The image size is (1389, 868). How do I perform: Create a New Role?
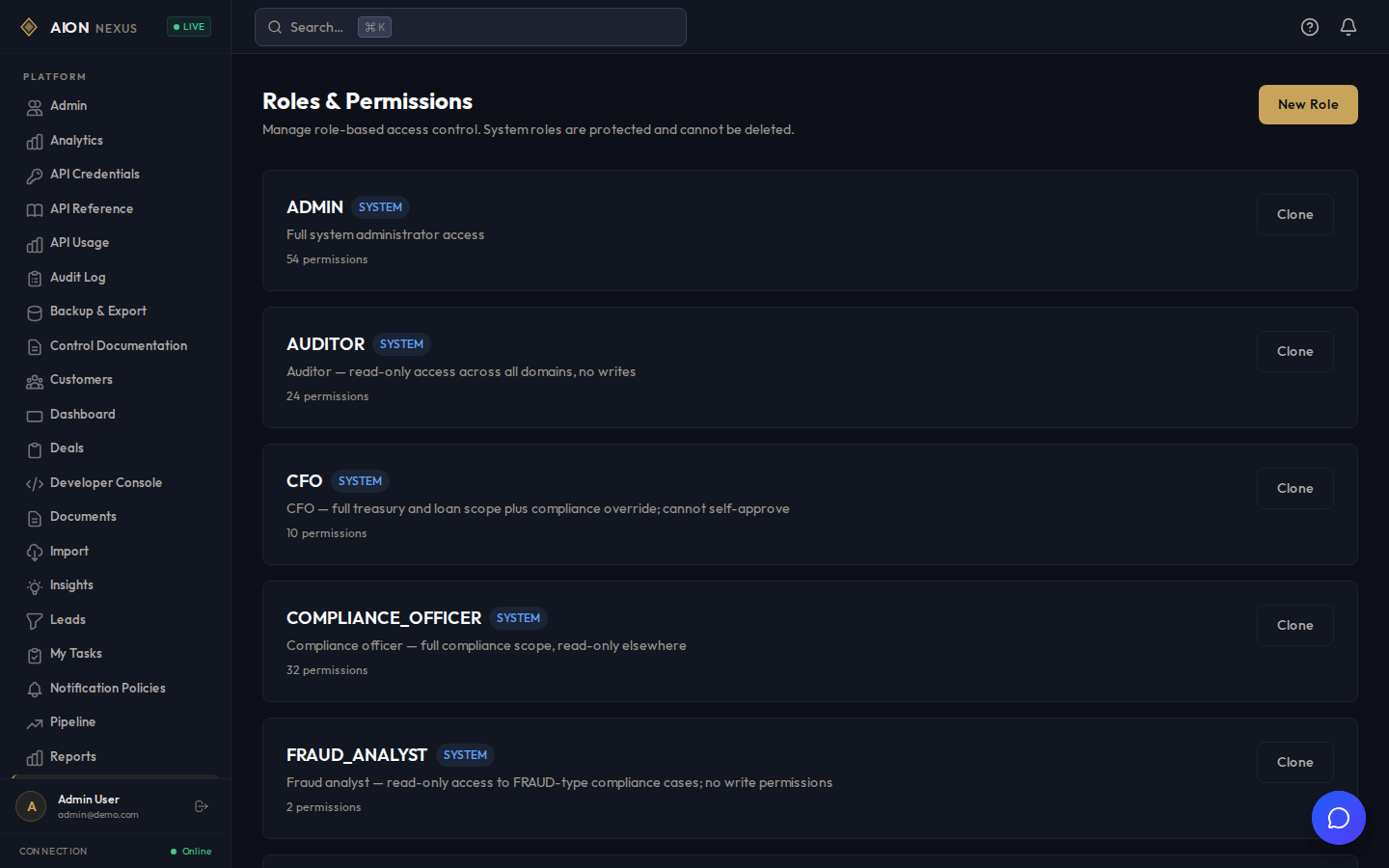(x=1308, y=104)
